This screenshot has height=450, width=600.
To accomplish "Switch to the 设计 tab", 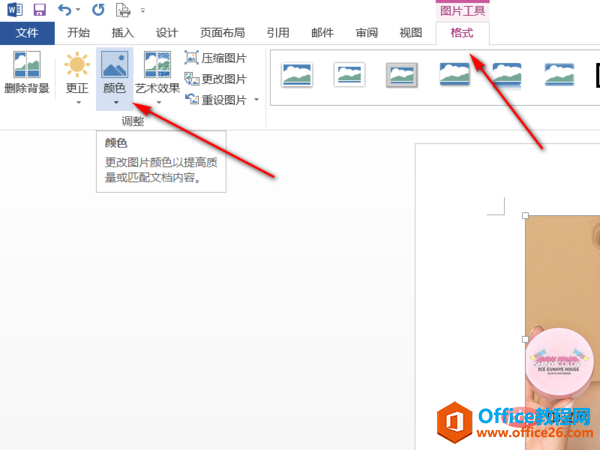I will 167,33.
